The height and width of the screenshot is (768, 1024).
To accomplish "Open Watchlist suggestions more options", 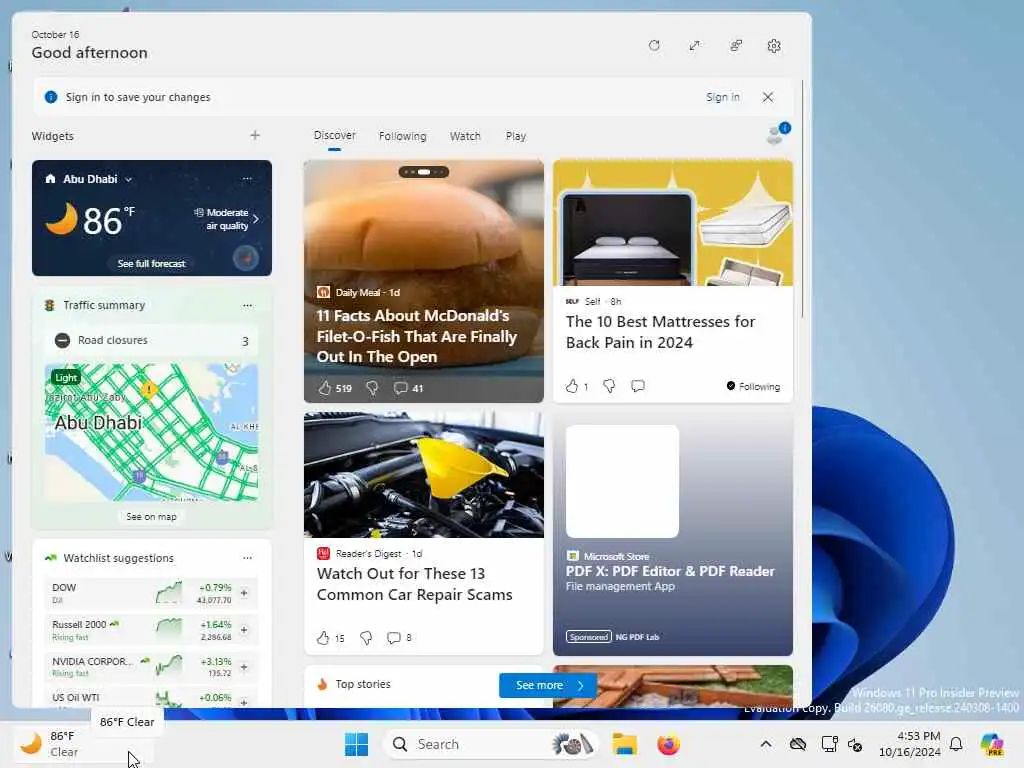I will [x=247, y=558].
